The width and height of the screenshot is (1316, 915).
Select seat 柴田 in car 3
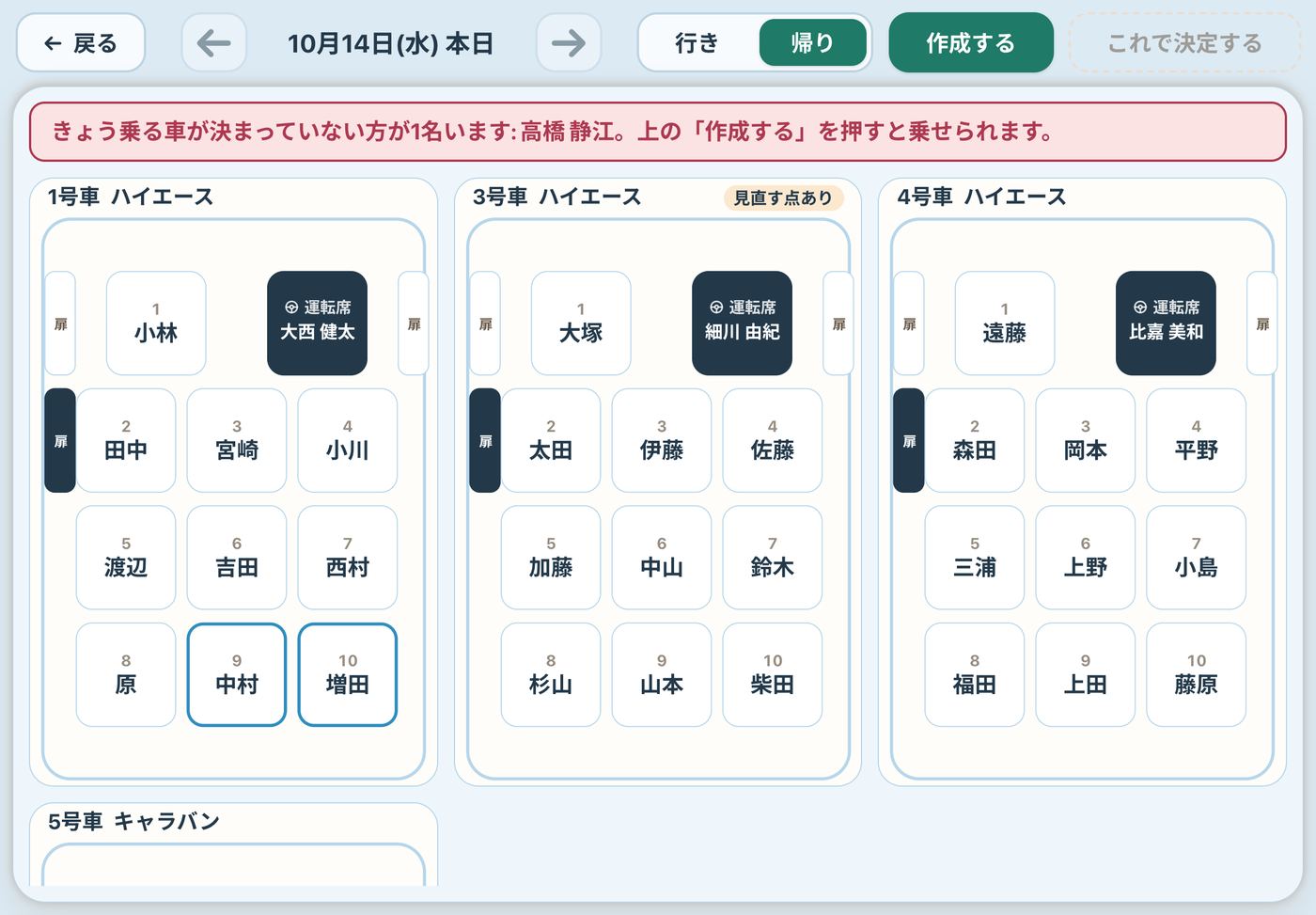point(773,674)
